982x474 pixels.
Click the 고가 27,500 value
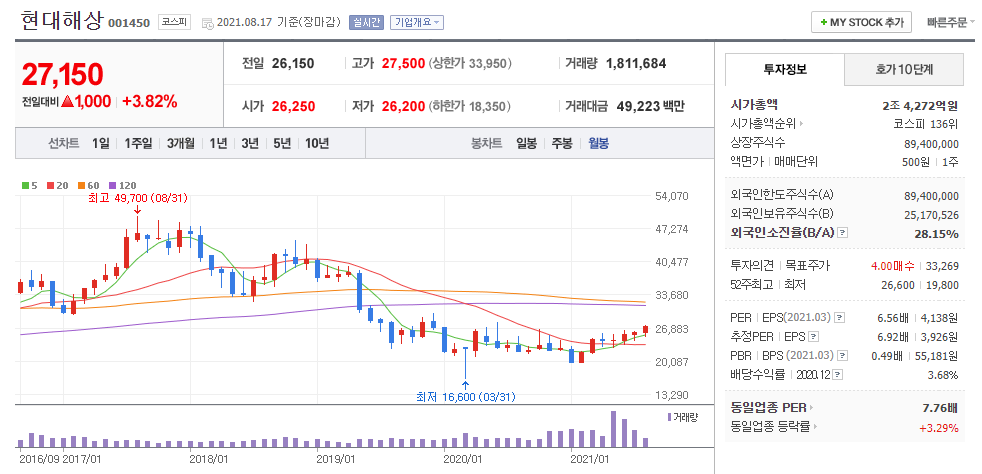click(x=403, y=63)
